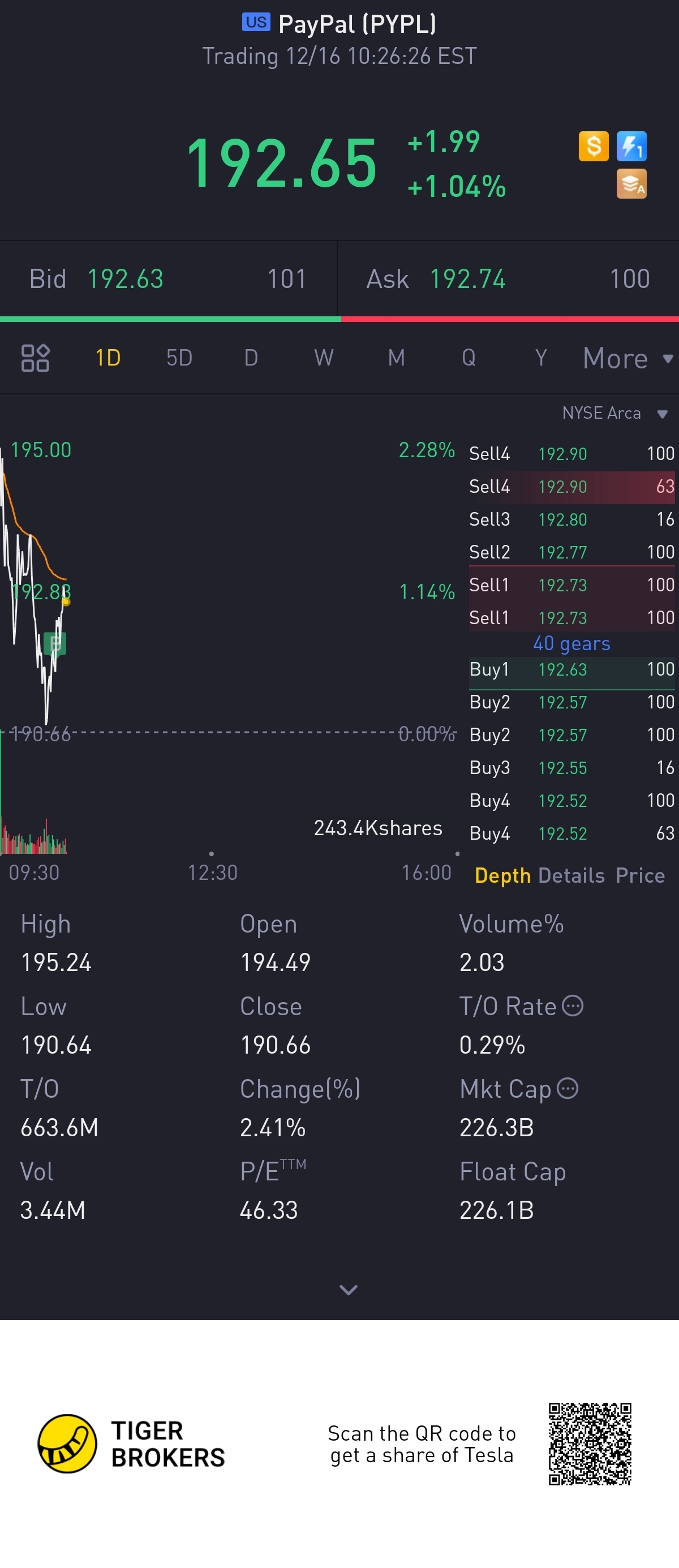Switch to the quarterly Q chart
679x1568 pixels.
tap(469, 358)
